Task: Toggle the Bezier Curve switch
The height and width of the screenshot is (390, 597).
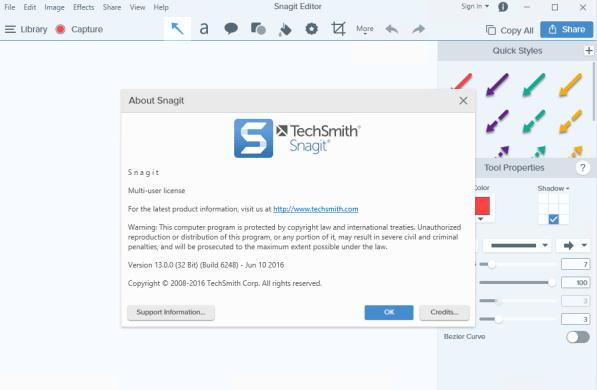Action: (578, 337)
